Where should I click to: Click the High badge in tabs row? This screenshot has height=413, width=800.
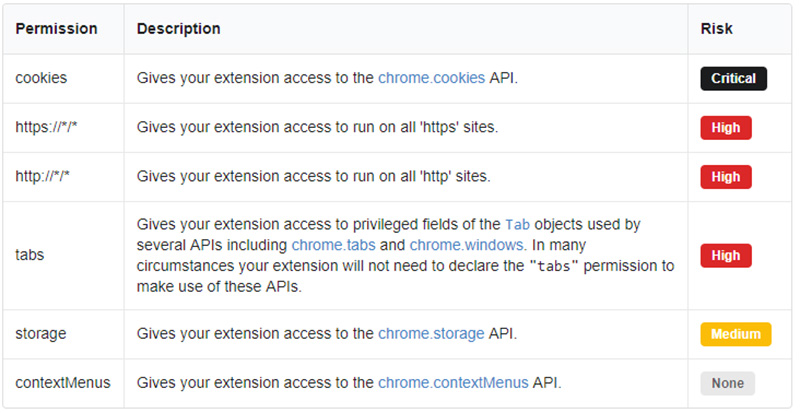[x=726, y=255]
